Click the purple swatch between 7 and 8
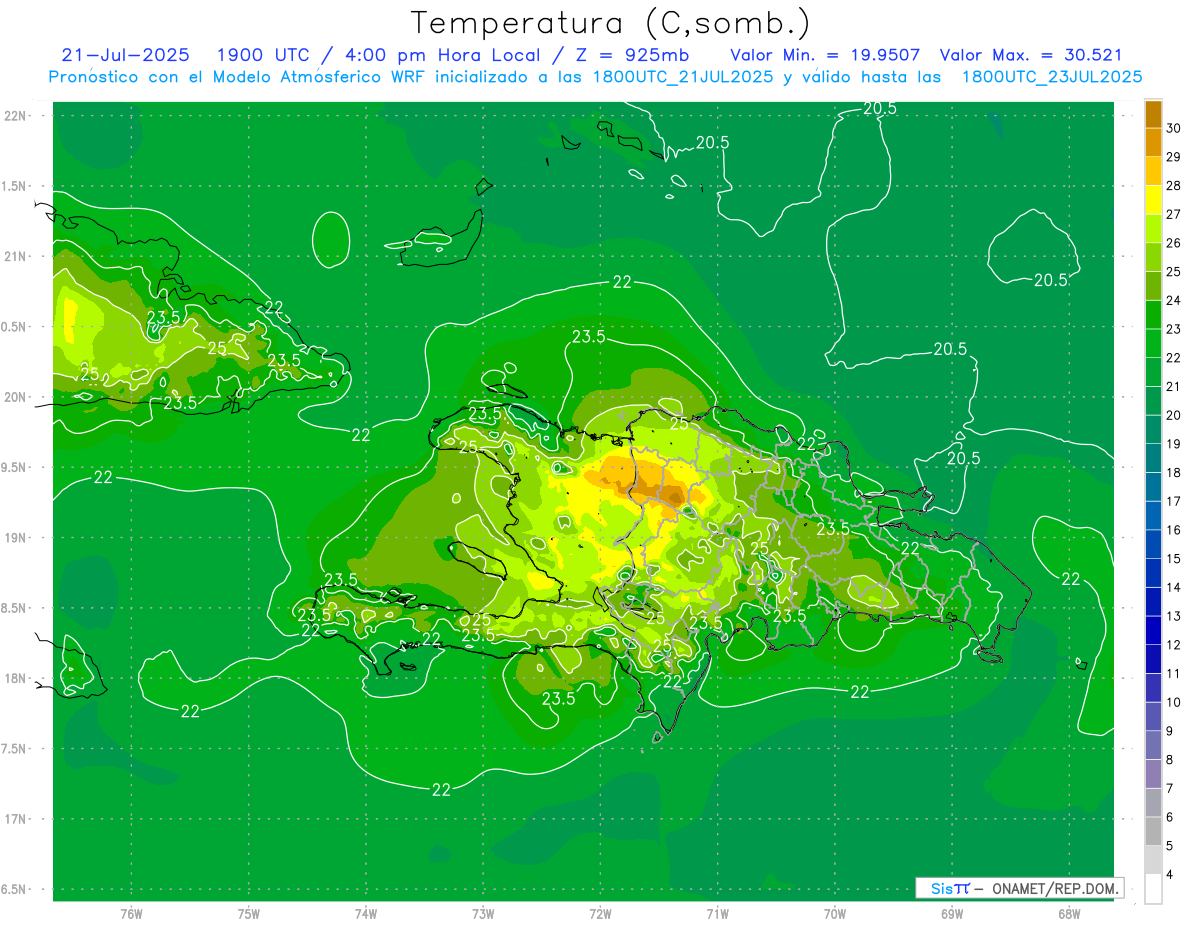1200x927 pixels. [x=1153, y=775]
